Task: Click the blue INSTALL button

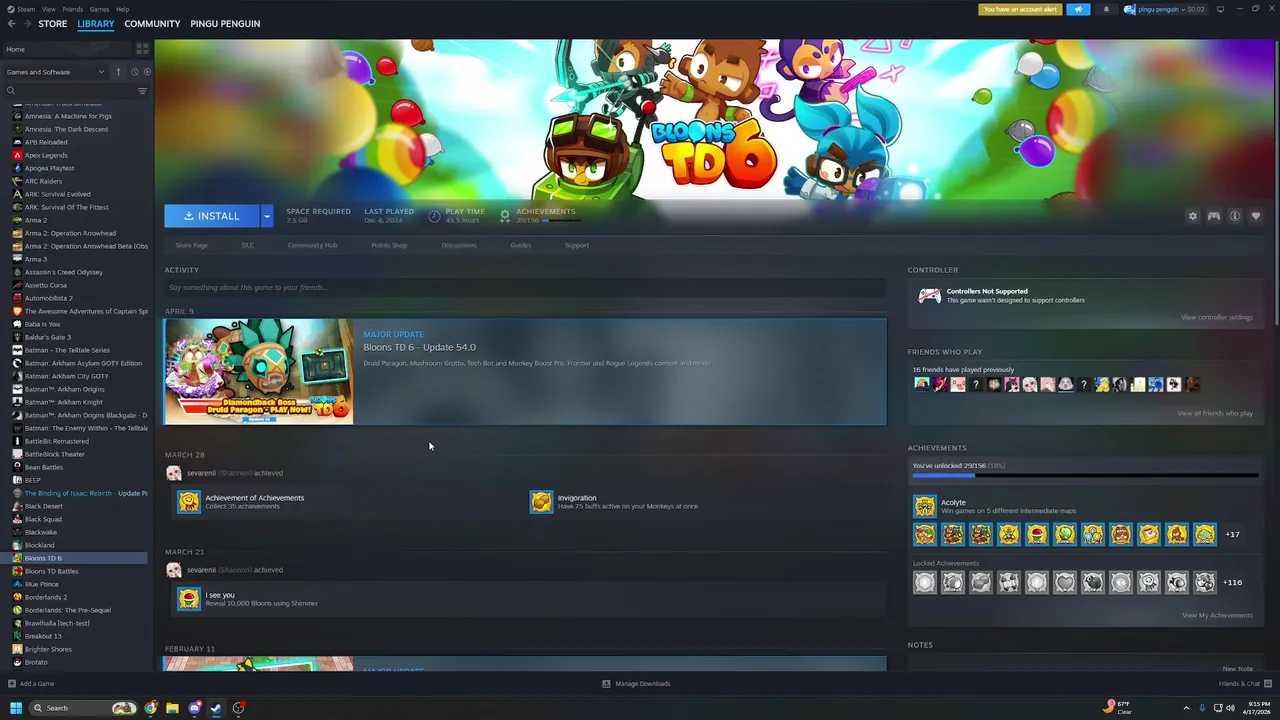Action: point(212,216)
